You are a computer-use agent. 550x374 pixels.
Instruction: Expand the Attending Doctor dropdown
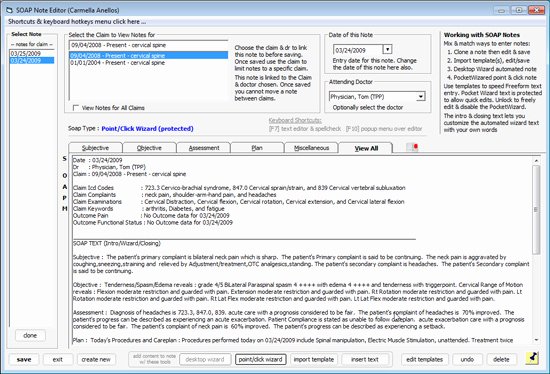click(420, 96)
